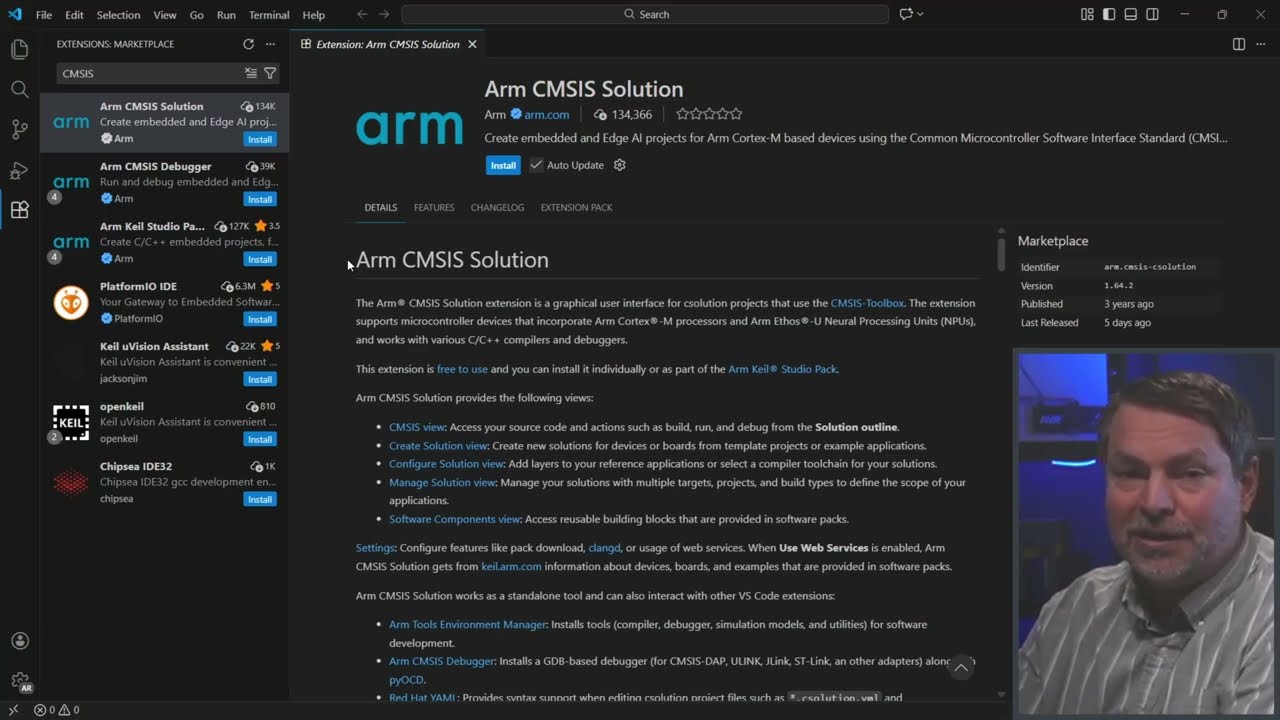Image resolution: width=1280 pixels, height=720 pixels.
Task: Click the version value '1.64.2'
Action: coord(1118,286)
